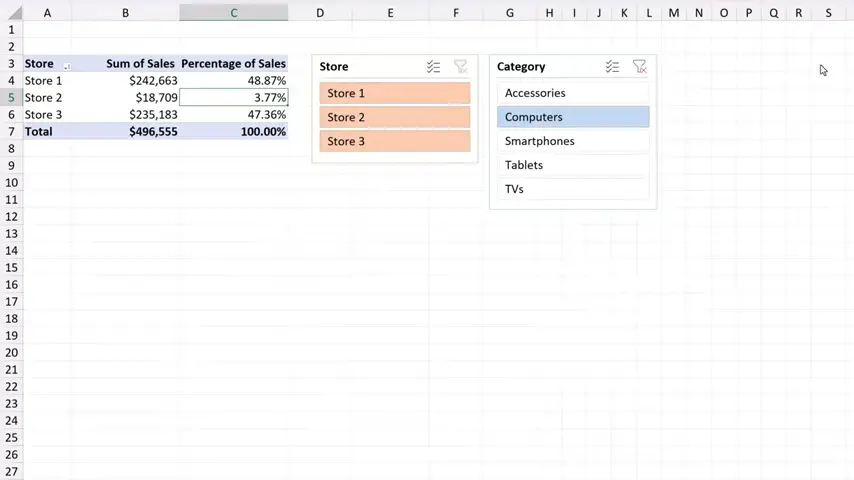Select the Computers category slicer button
This screenshot has height=480, width=854.
(572, 117)
